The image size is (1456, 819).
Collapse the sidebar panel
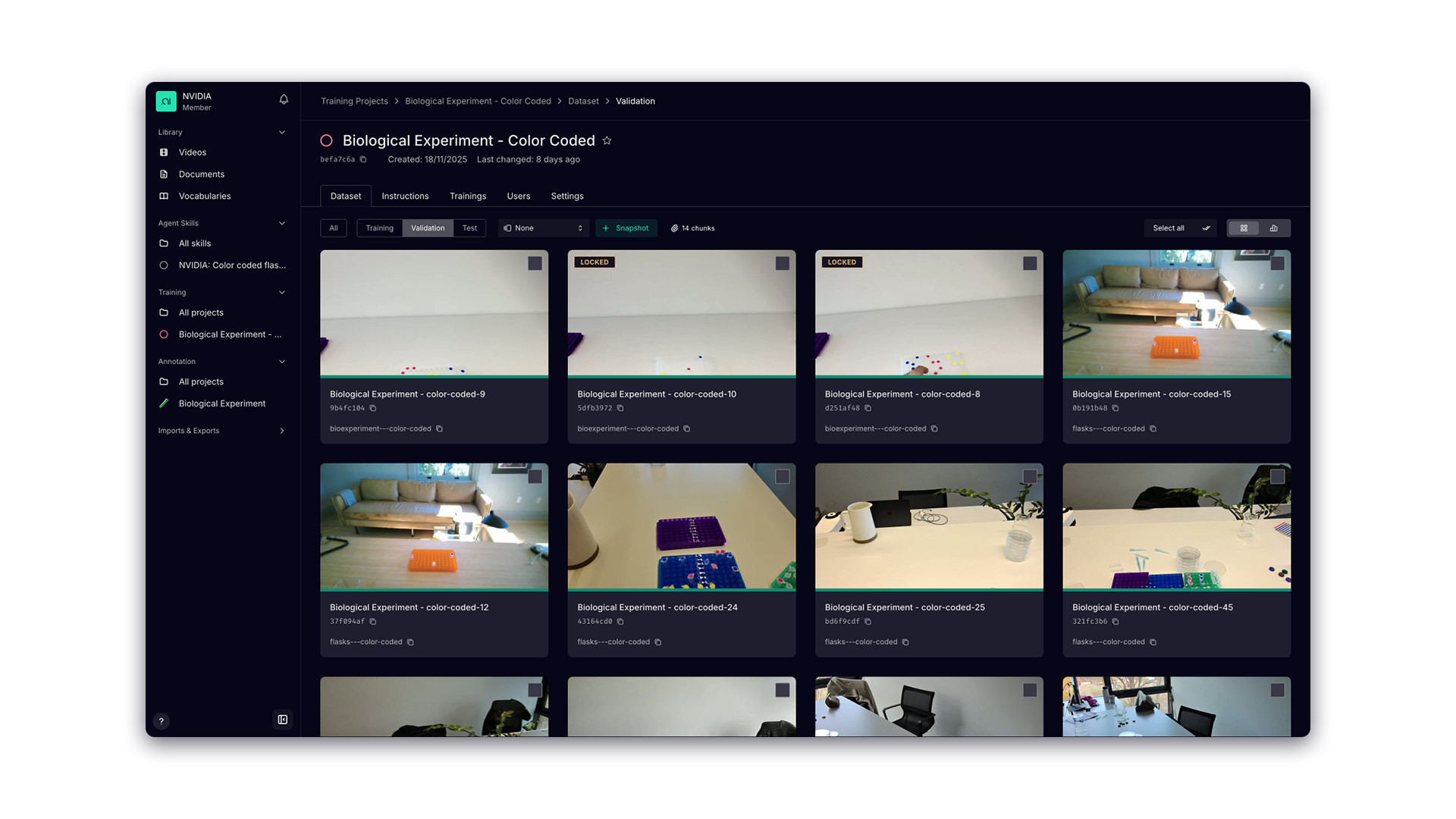coord(282,720)
